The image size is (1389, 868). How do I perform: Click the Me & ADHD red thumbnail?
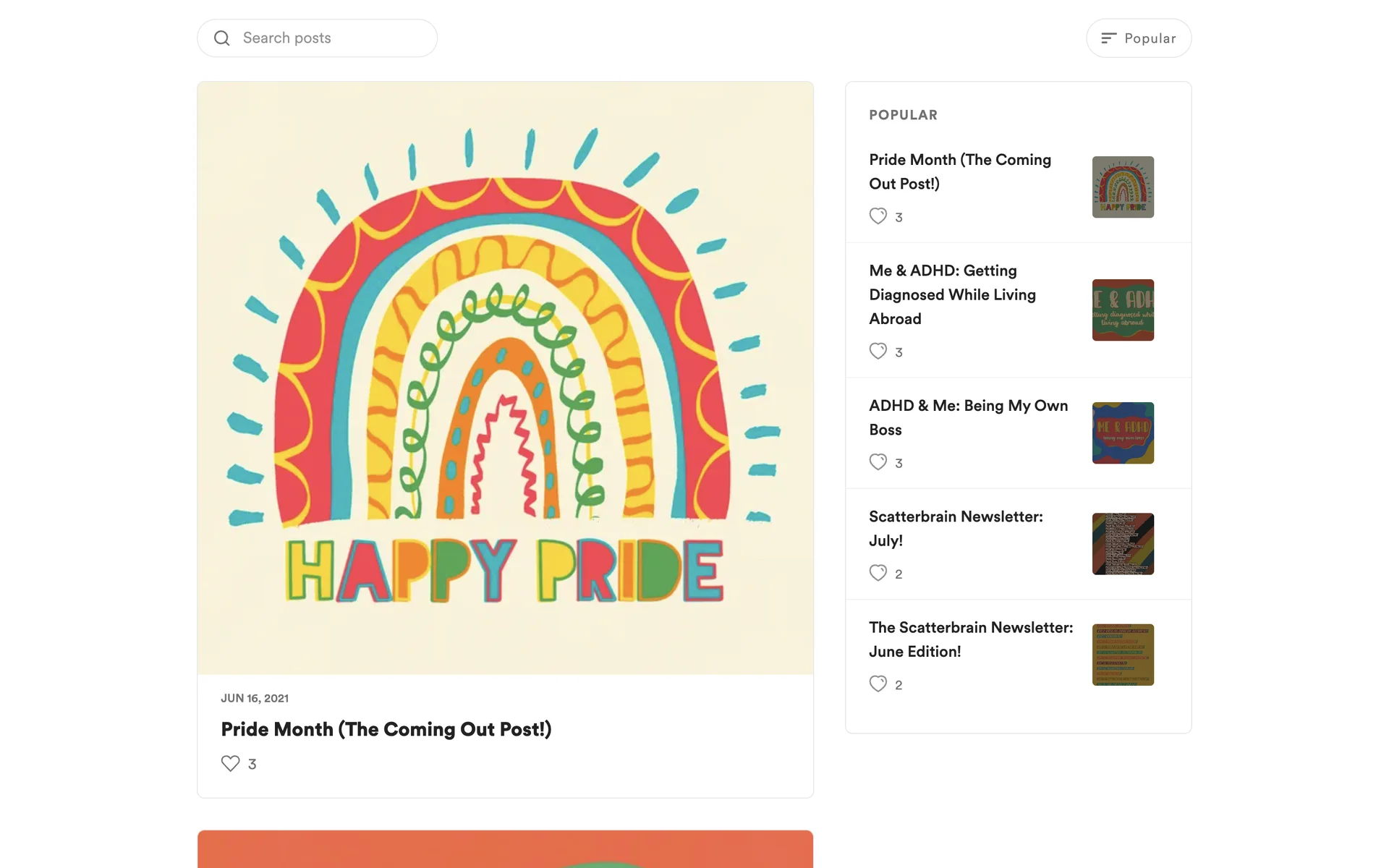pyautogui.click(x=1123, y=310)
